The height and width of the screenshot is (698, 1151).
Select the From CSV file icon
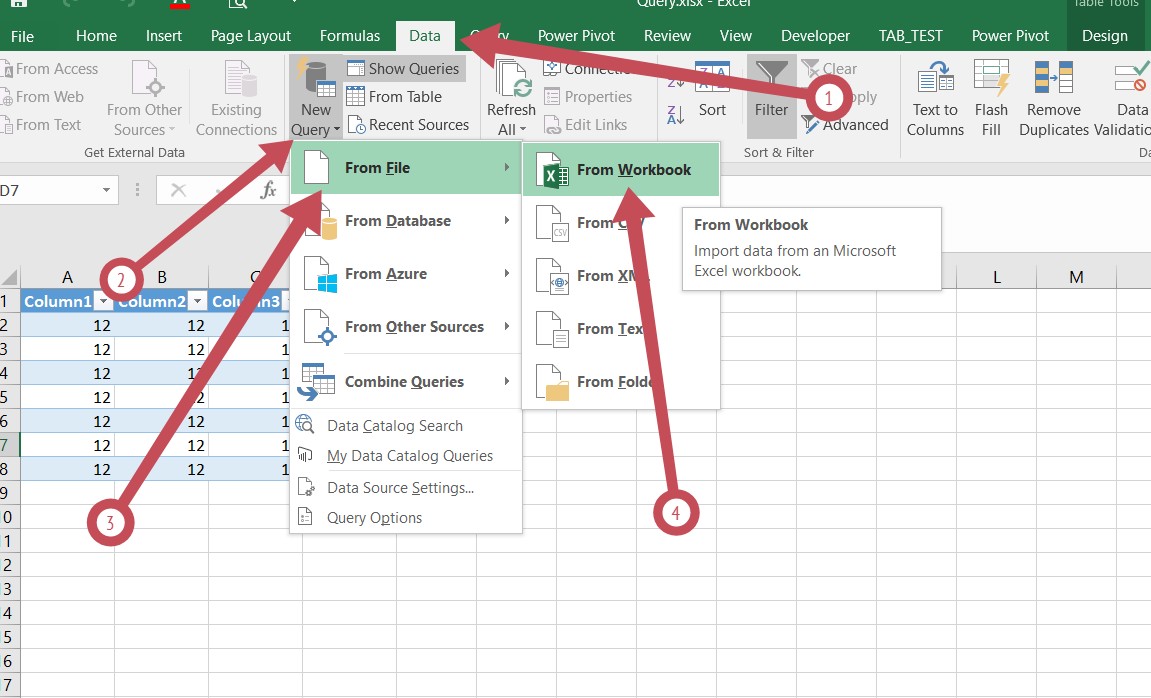[x=552, y=223]
